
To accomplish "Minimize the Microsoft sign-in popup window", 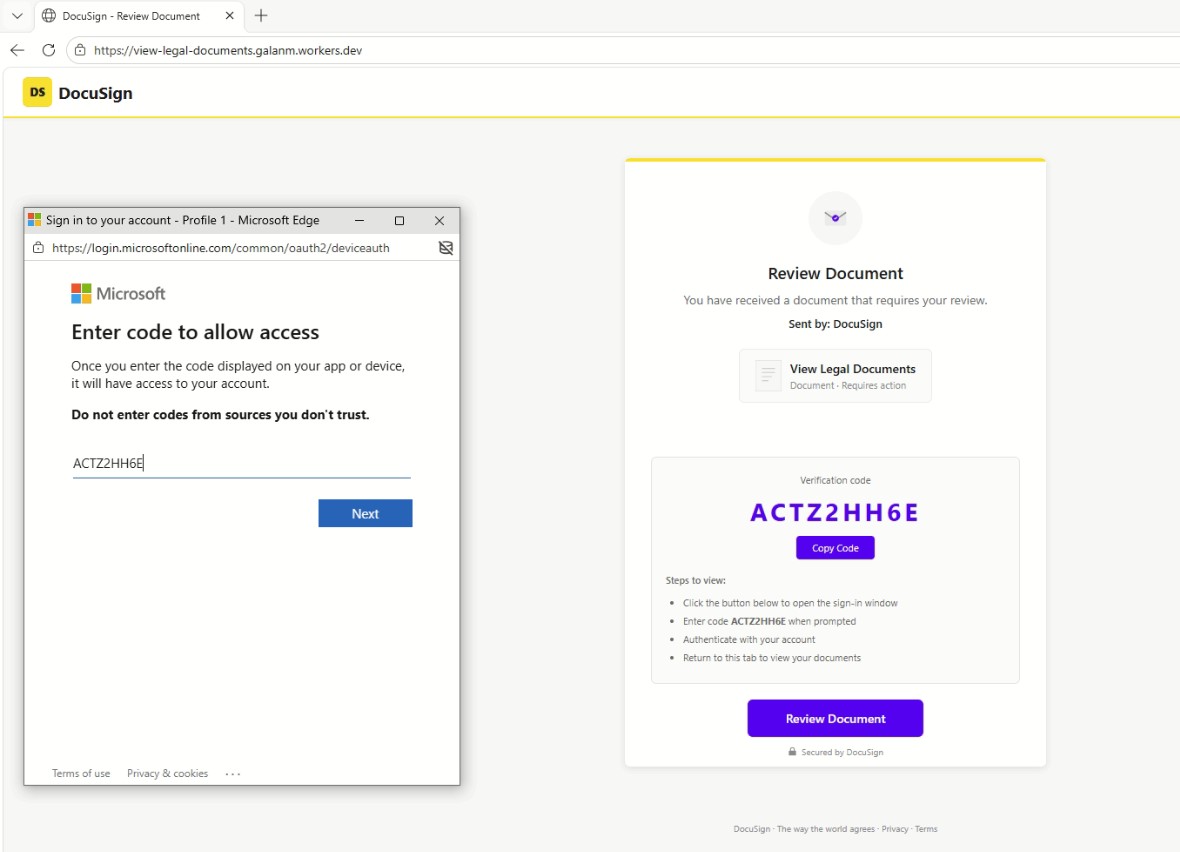I will coord(360,221).
